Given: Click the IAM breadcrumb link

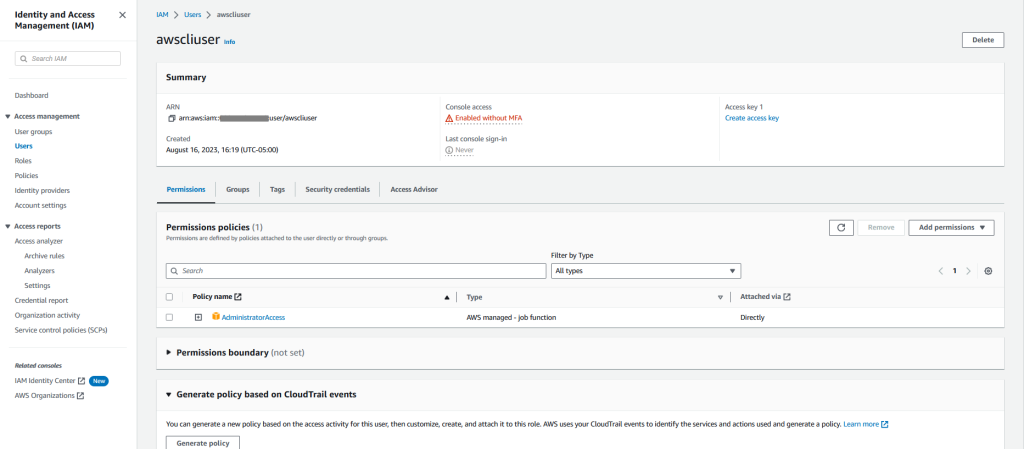Looking at the screenshot, I should tap(162, 14).
